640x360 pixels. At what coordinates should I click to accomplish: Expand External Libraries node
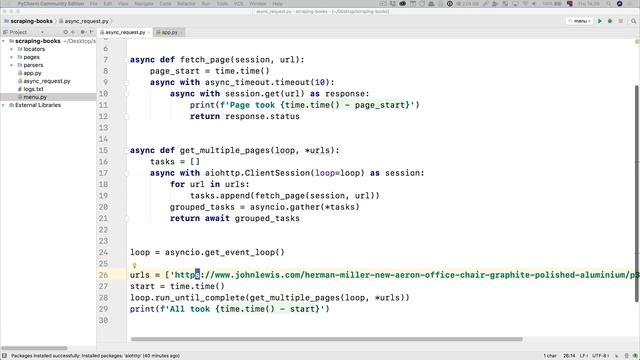4,105
